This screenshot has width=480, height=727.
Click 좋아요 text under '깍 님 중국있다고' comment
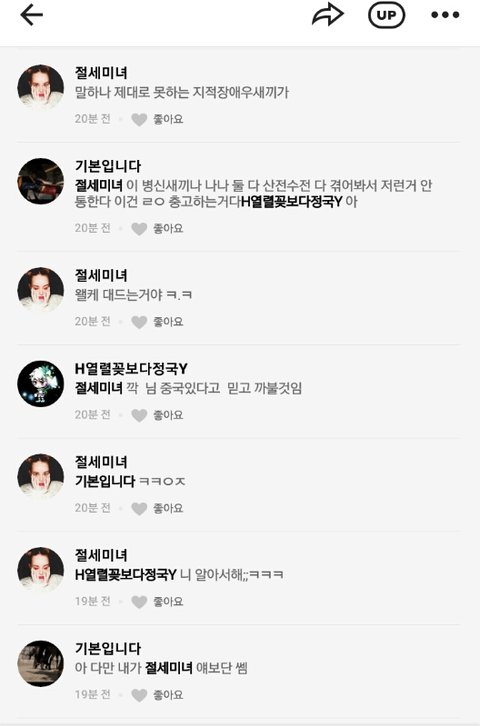tap(168, 415)
